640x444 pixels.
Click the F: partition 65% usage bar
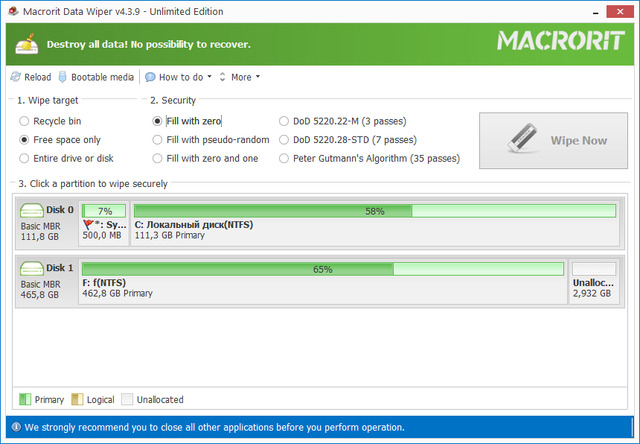(322, 269)
